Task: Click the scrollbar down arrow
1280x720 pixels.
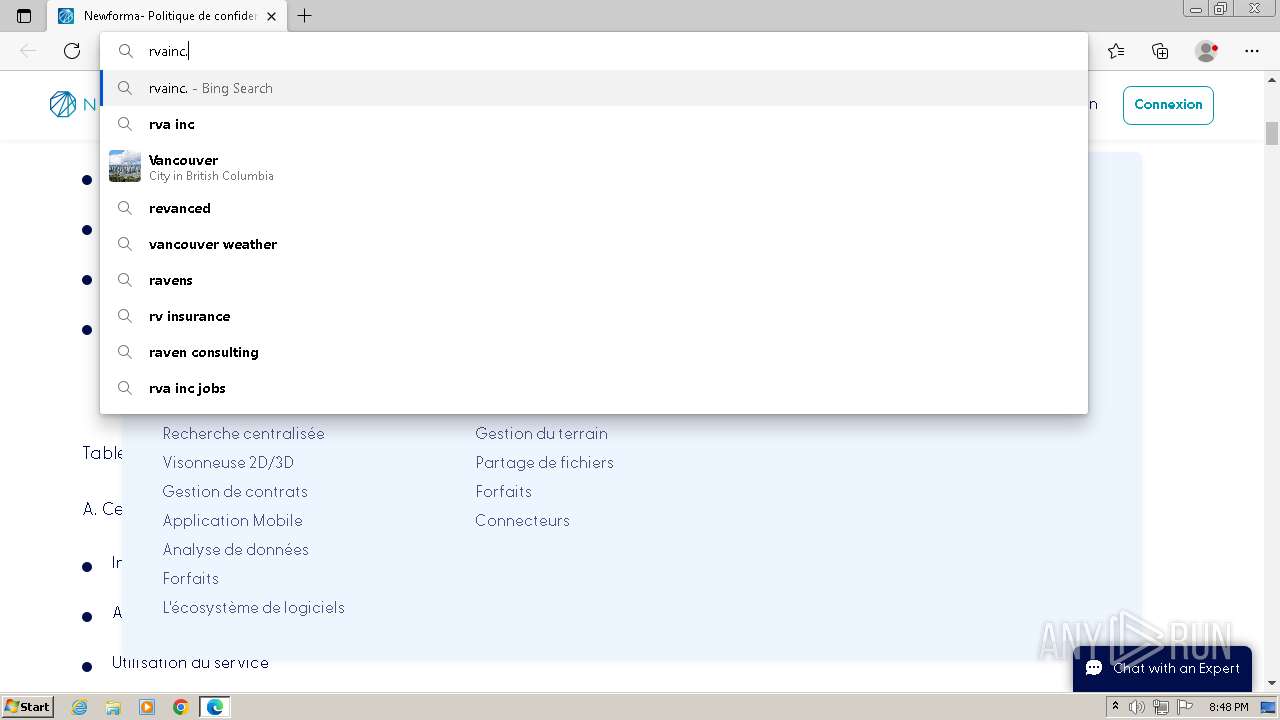Action: tap(1272, 683)
